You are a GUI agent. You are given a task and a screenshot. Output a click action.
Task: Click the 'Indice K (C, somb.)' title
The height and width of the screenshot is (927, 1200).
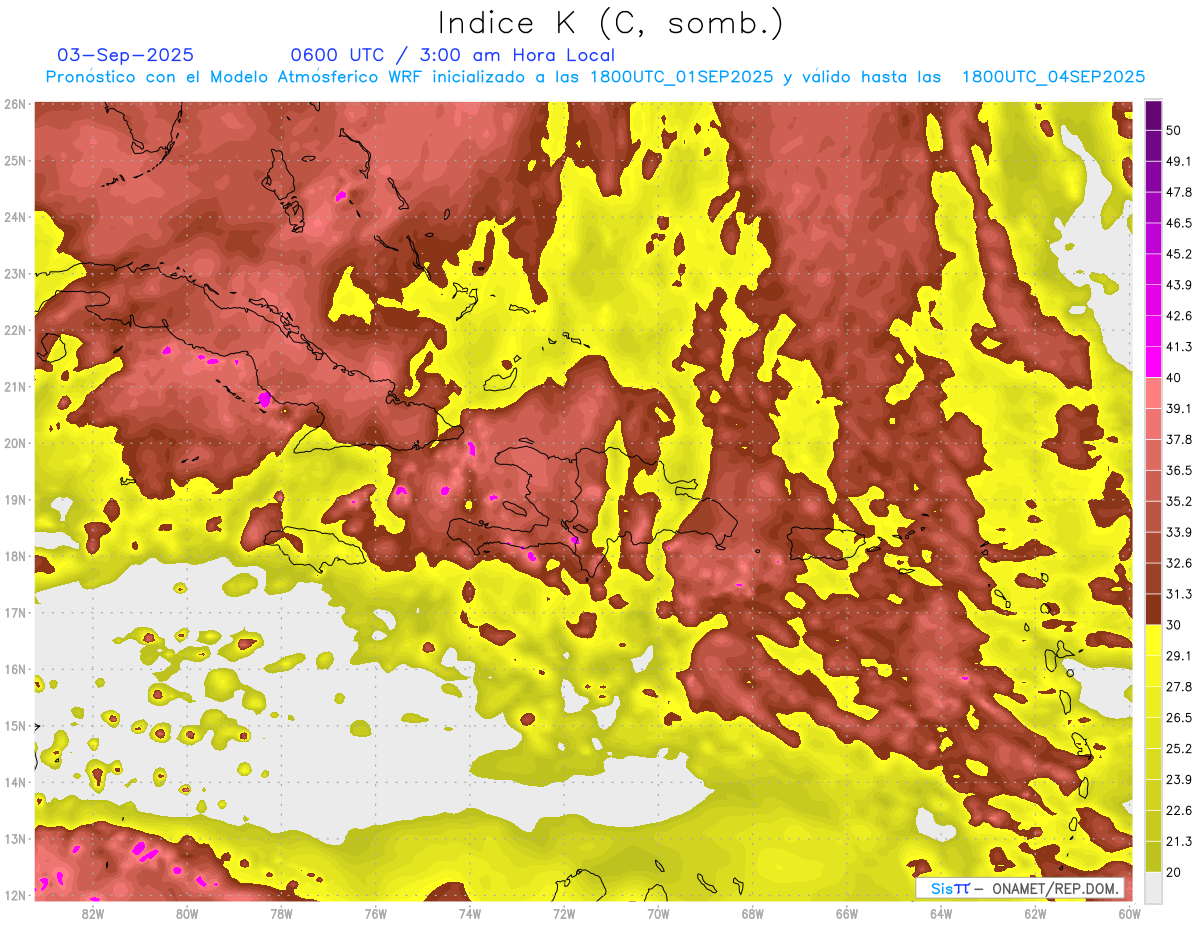point(610,23)
